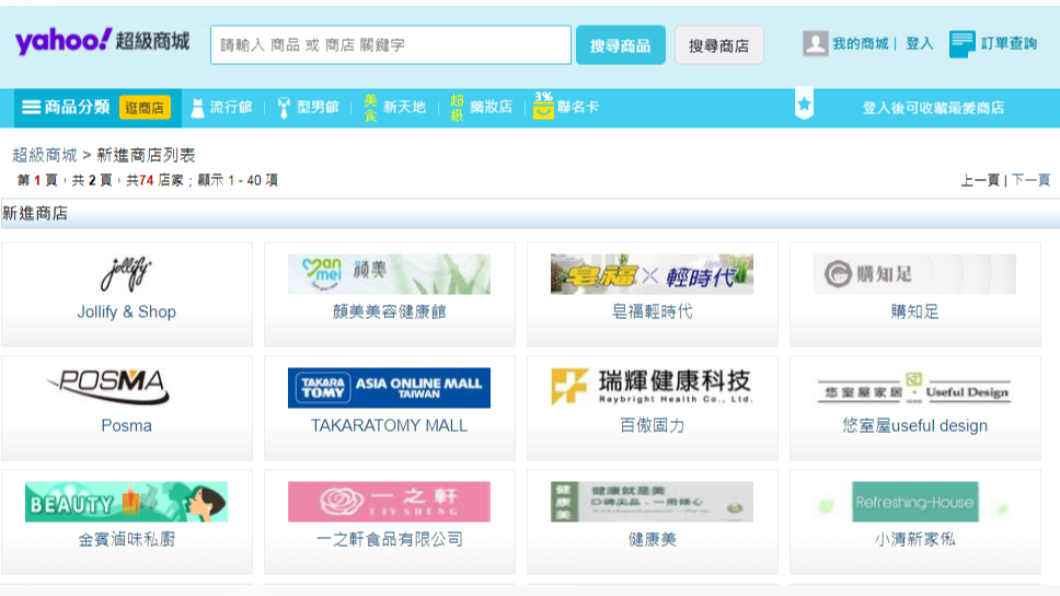This screenshot has height=596, width=1060.
Task: Click the 新進商店 section heading
Action: [x=35, y=214]
